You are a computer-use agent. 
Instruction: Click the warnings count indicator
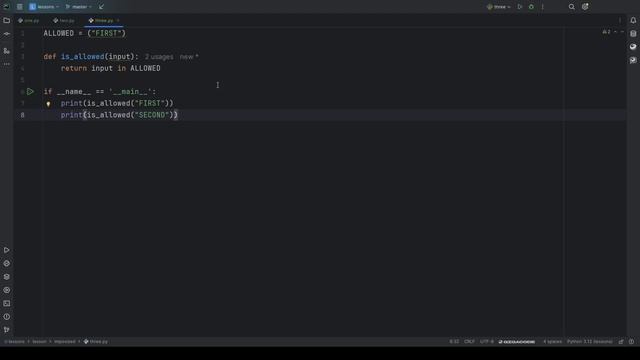[x=607, y=32]
